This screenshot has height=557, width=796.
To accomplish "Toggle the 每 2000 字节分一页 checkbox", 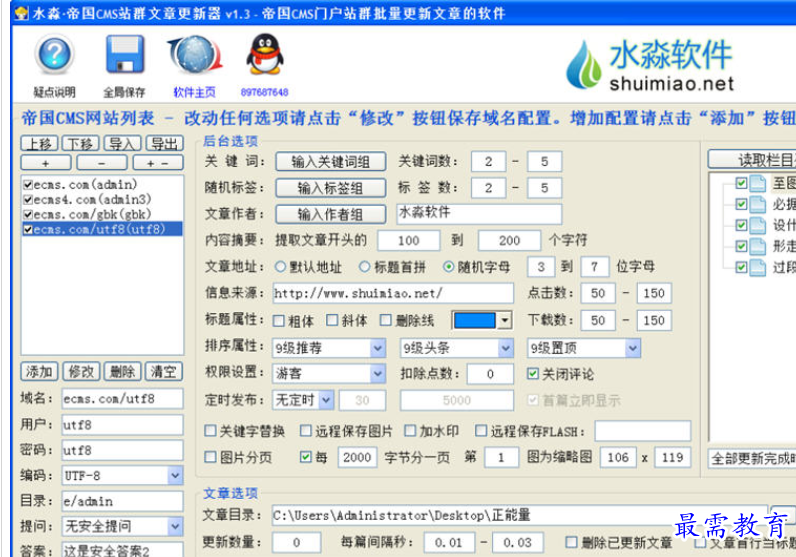I will click(x=306, y=457).
